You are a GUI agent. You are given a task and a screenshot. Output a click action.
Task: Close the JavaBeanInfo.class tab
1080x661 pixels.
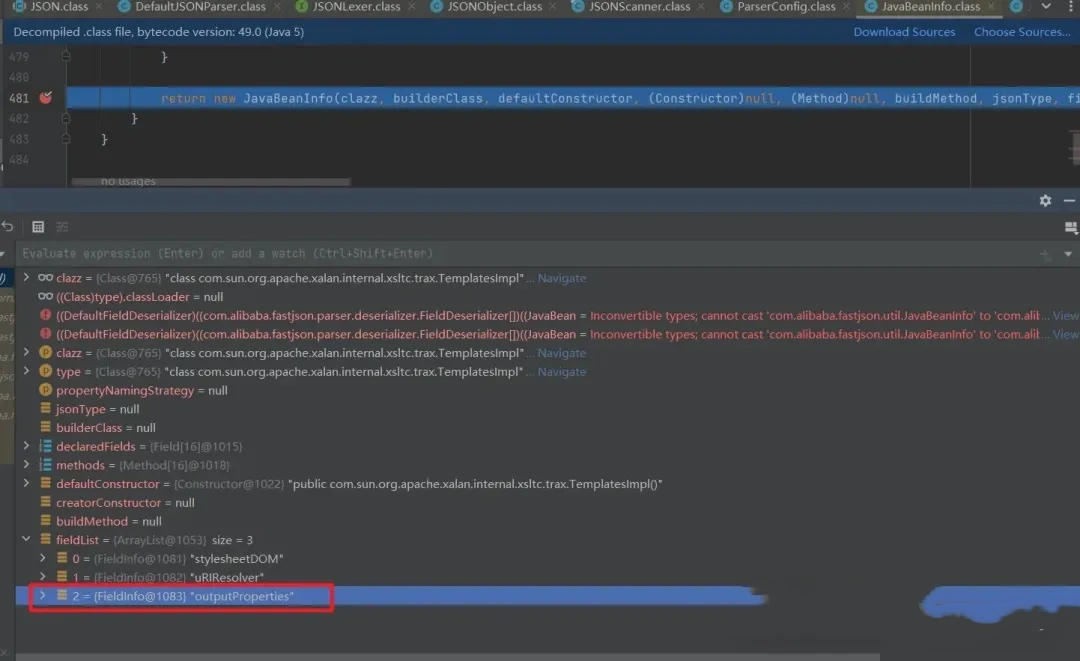pos(992,6)
